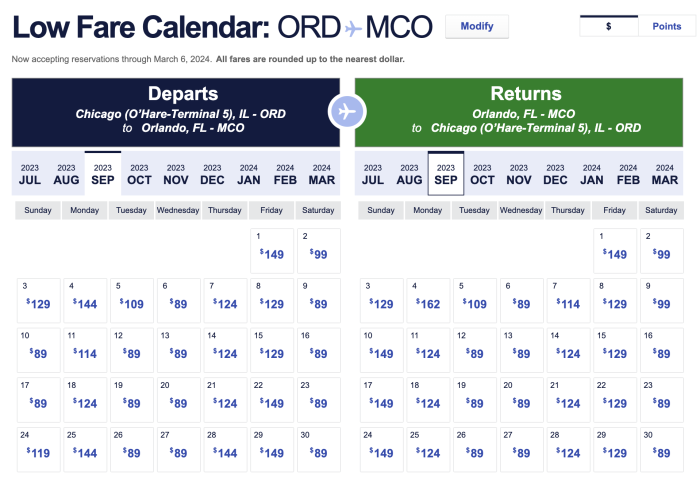Select JUL 2023 in Departs months
The height and width of the screenshot is (480, 700).
(x=30, y=174)
